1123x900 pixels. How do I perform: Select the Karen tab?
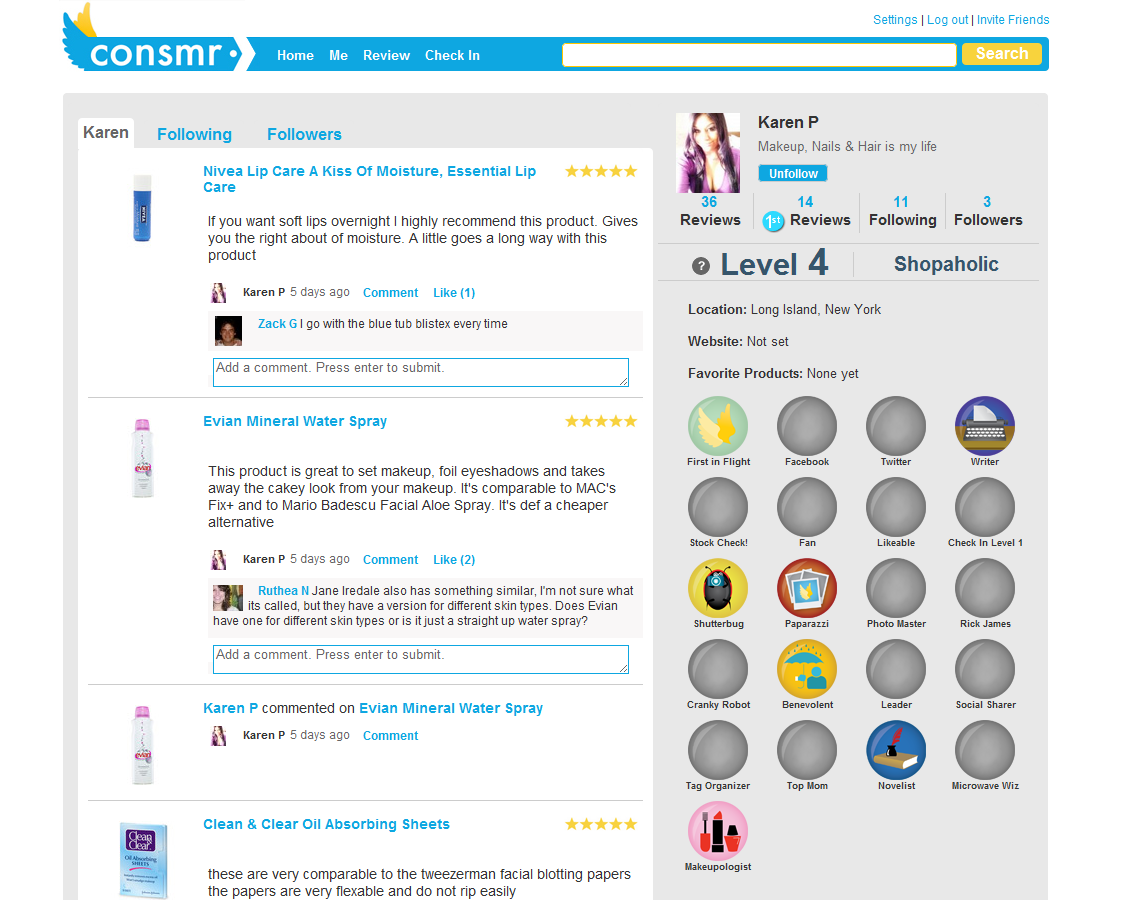coord(106,132)
